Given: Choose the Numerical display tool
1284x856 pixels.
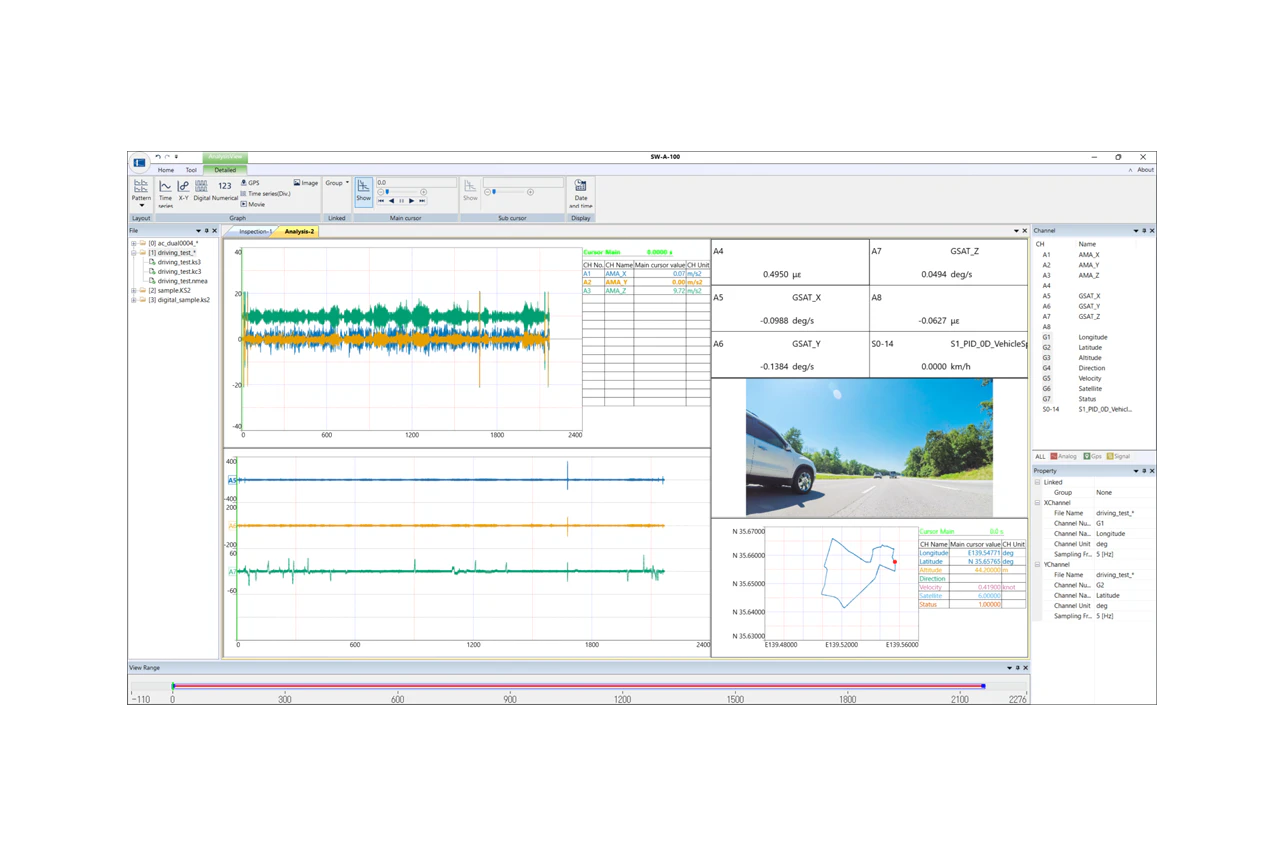Looking at the screenshot, I should click(225, 189).
